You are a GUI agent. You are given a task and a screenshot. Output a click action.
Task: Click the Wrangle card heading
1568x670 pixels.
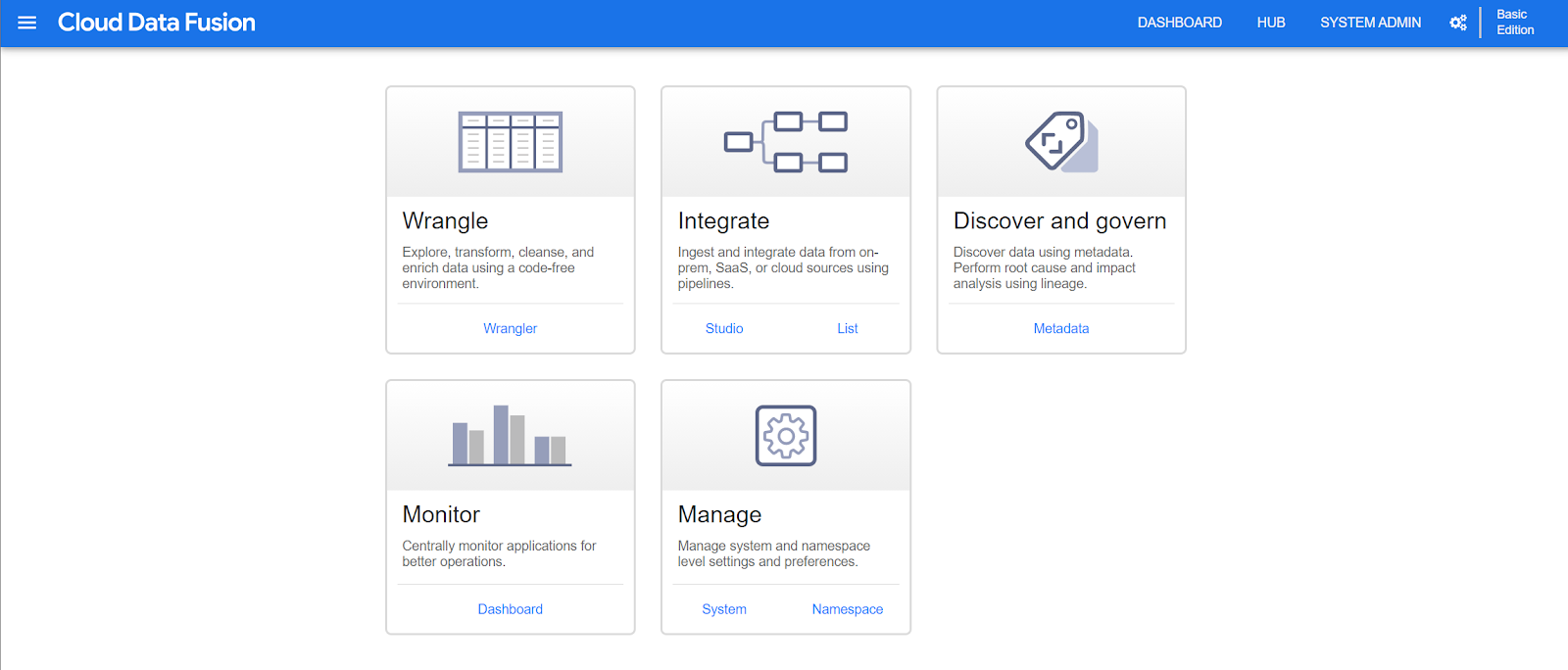(x=445, y=221)
